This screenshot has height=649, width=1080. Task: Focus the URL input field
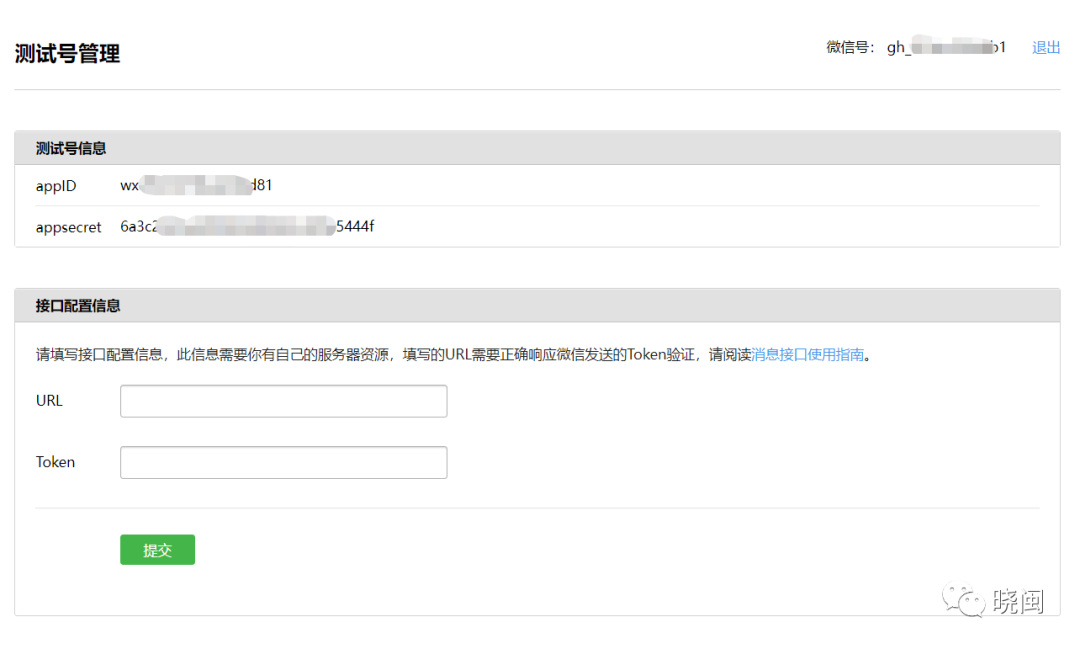(x=283, y=401)
